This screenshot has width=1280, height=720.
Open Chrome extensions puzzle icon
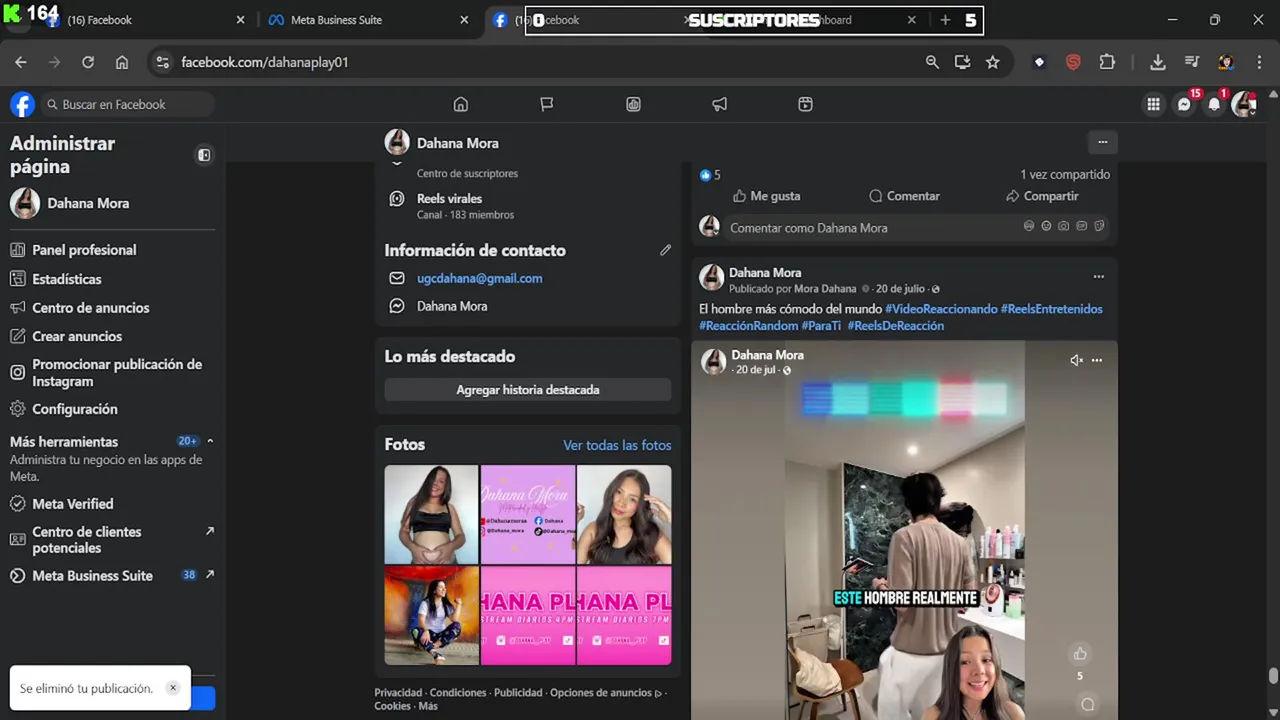[1107, 62]
